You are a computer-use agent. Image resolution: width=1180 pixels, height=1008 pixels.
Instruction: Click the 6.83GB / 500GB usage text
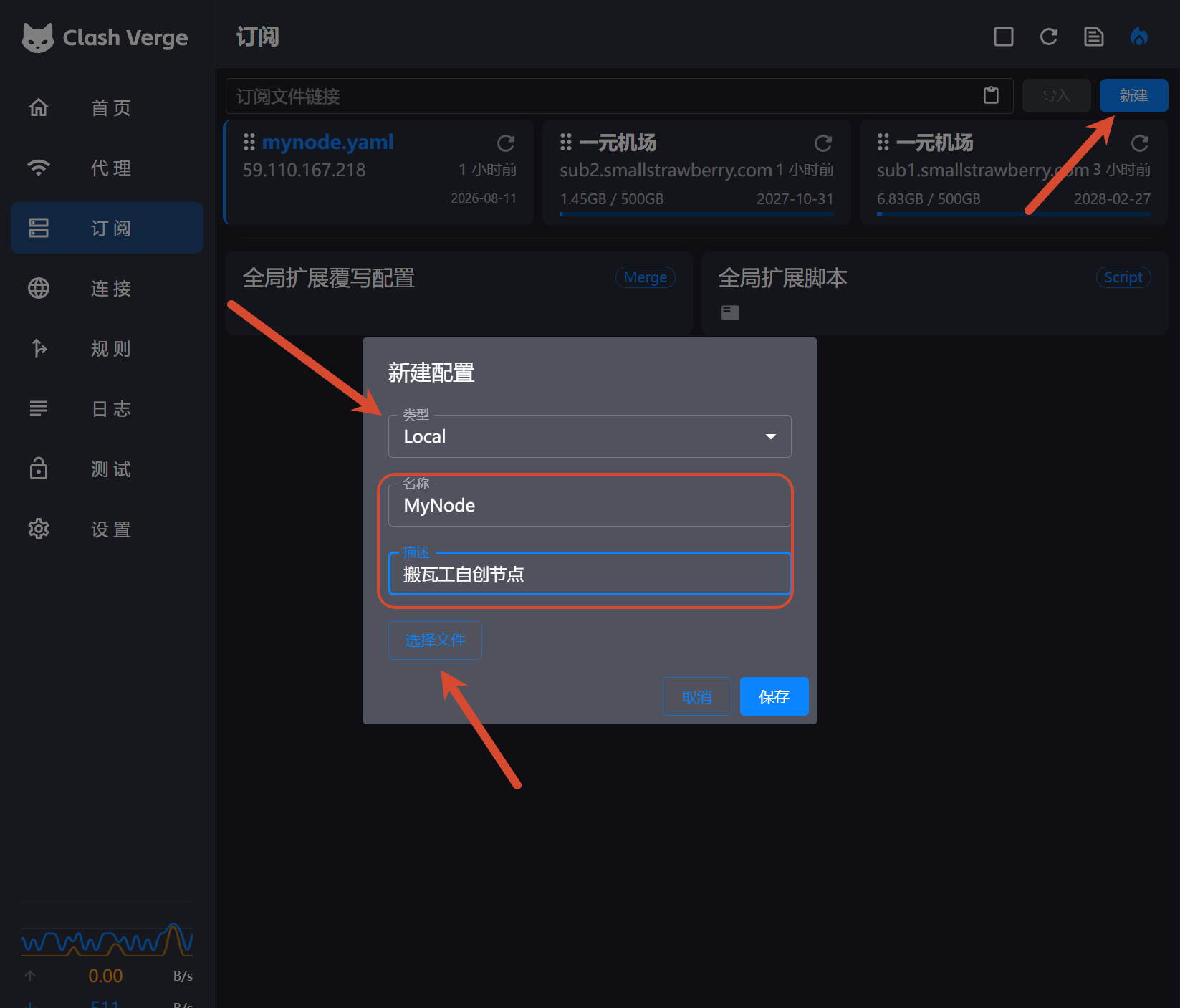[x=929, y=199]
